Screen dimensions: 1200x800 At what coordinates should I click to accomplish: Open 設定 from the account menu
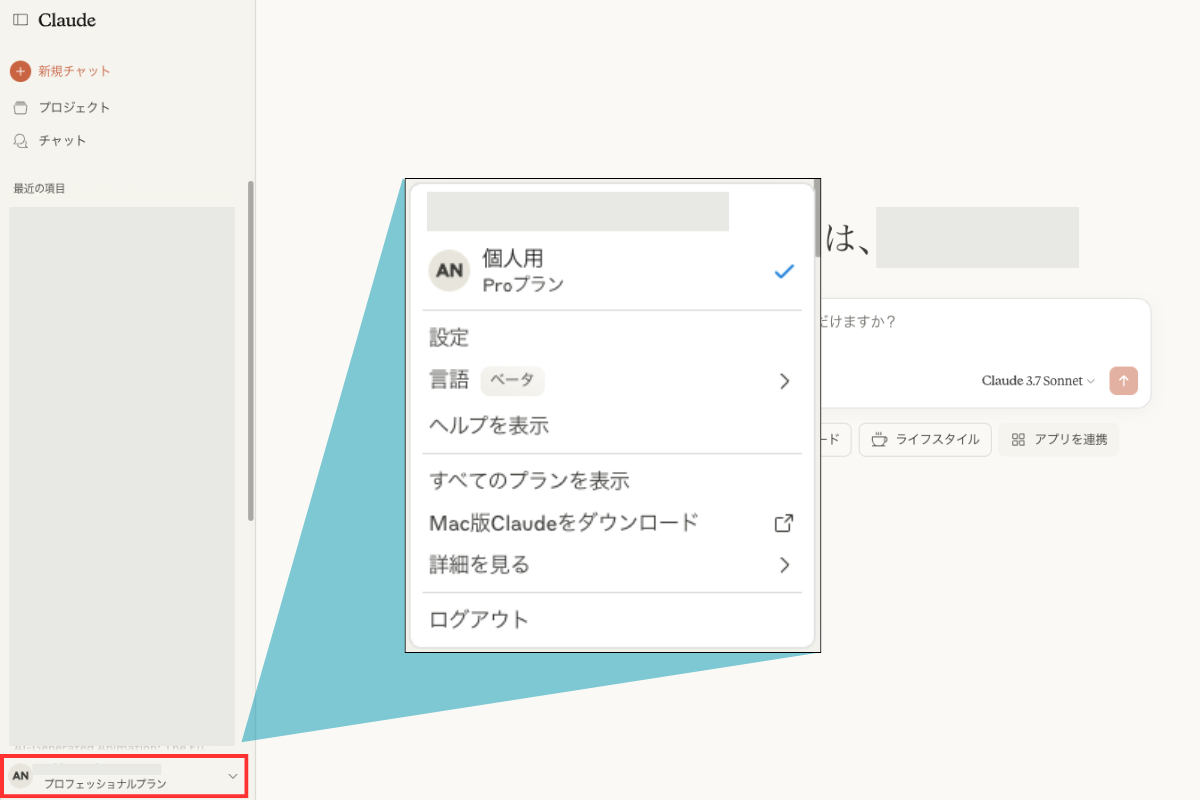click(x=449, y=337)
